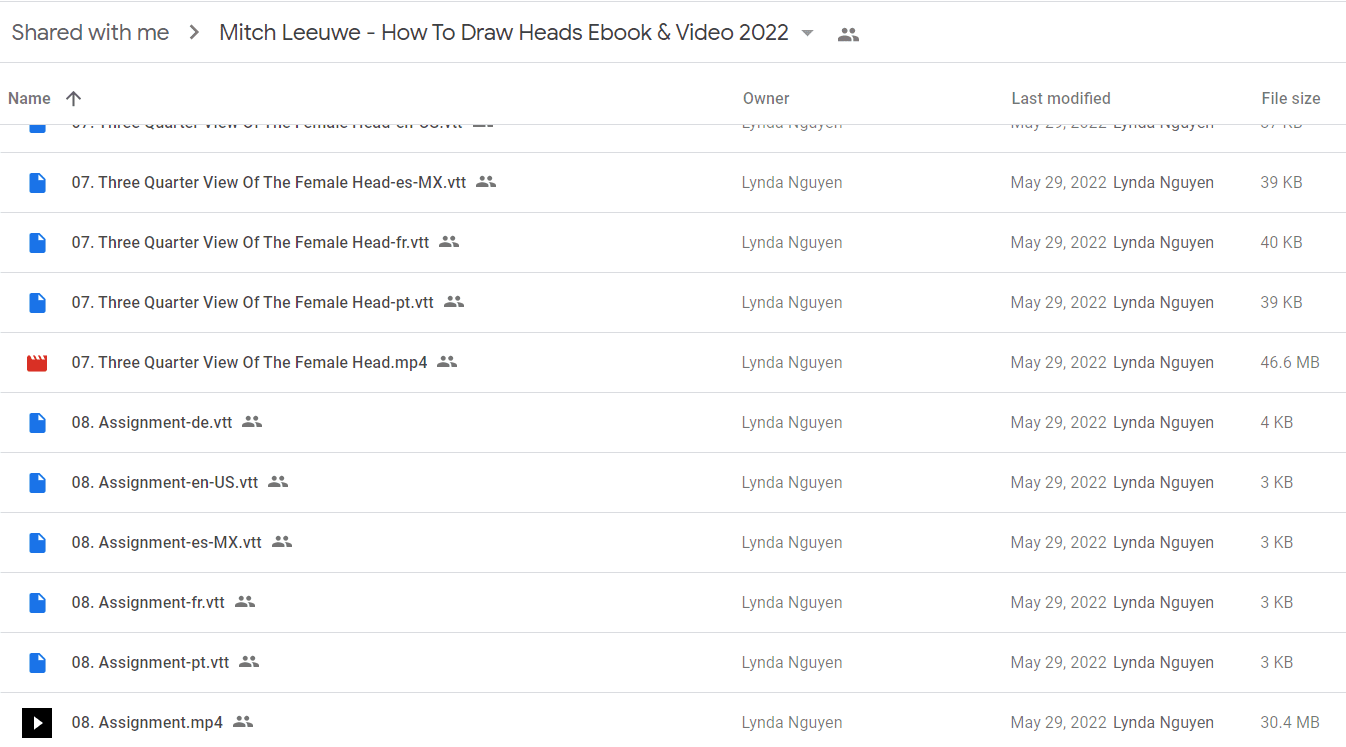Click the Name column header
Screen dimensions: 1346x747
click(x=29, y=98)
